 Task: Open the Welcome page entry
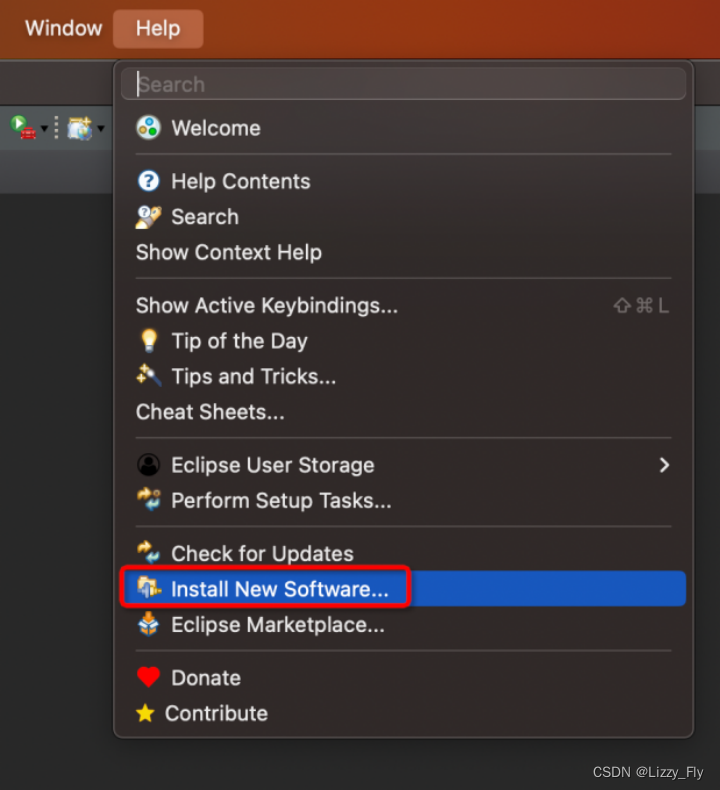[x=403, y=128]
